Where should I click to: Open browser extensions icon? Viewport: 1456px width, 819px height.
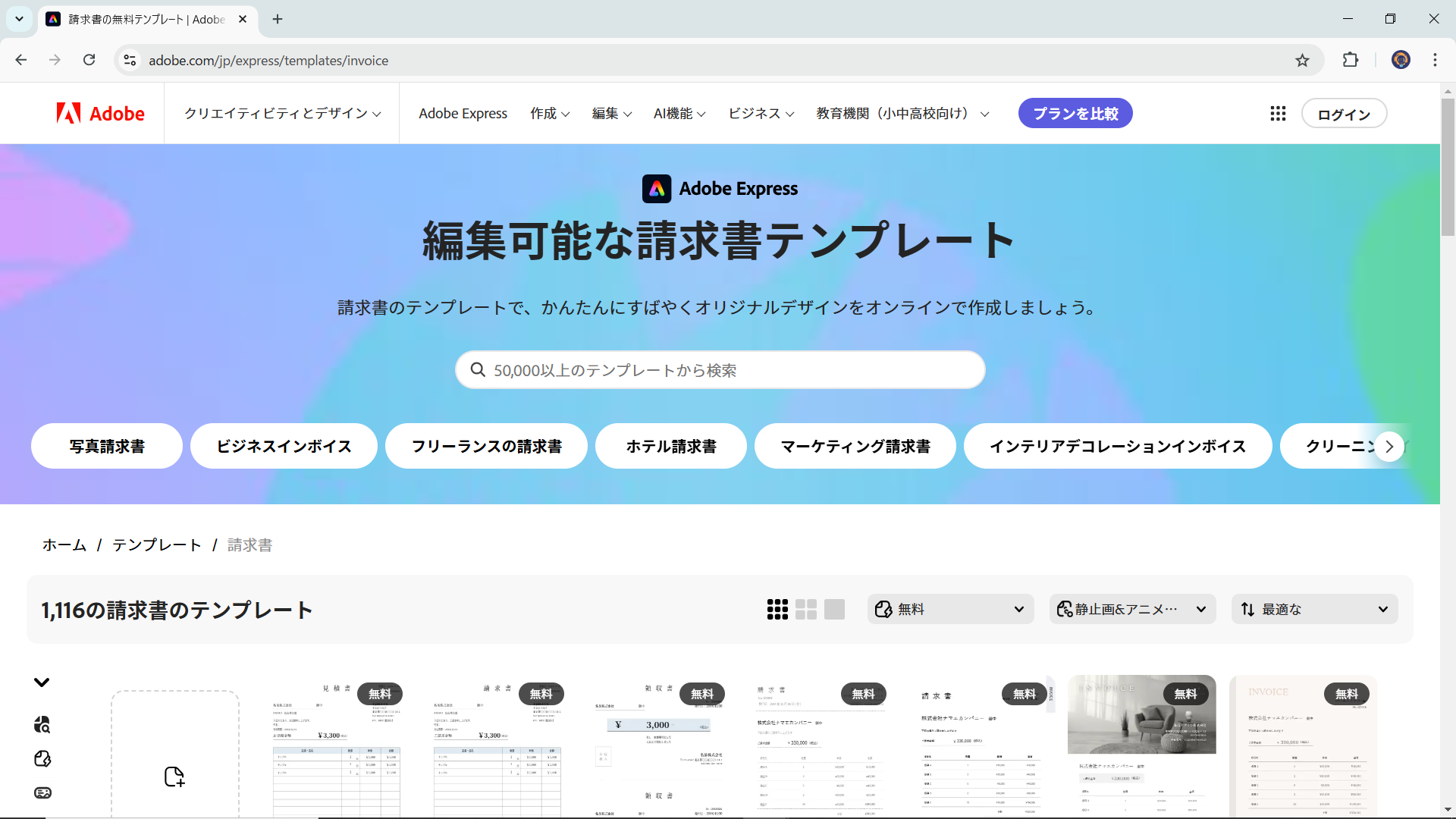click(x=1351, y=61)
